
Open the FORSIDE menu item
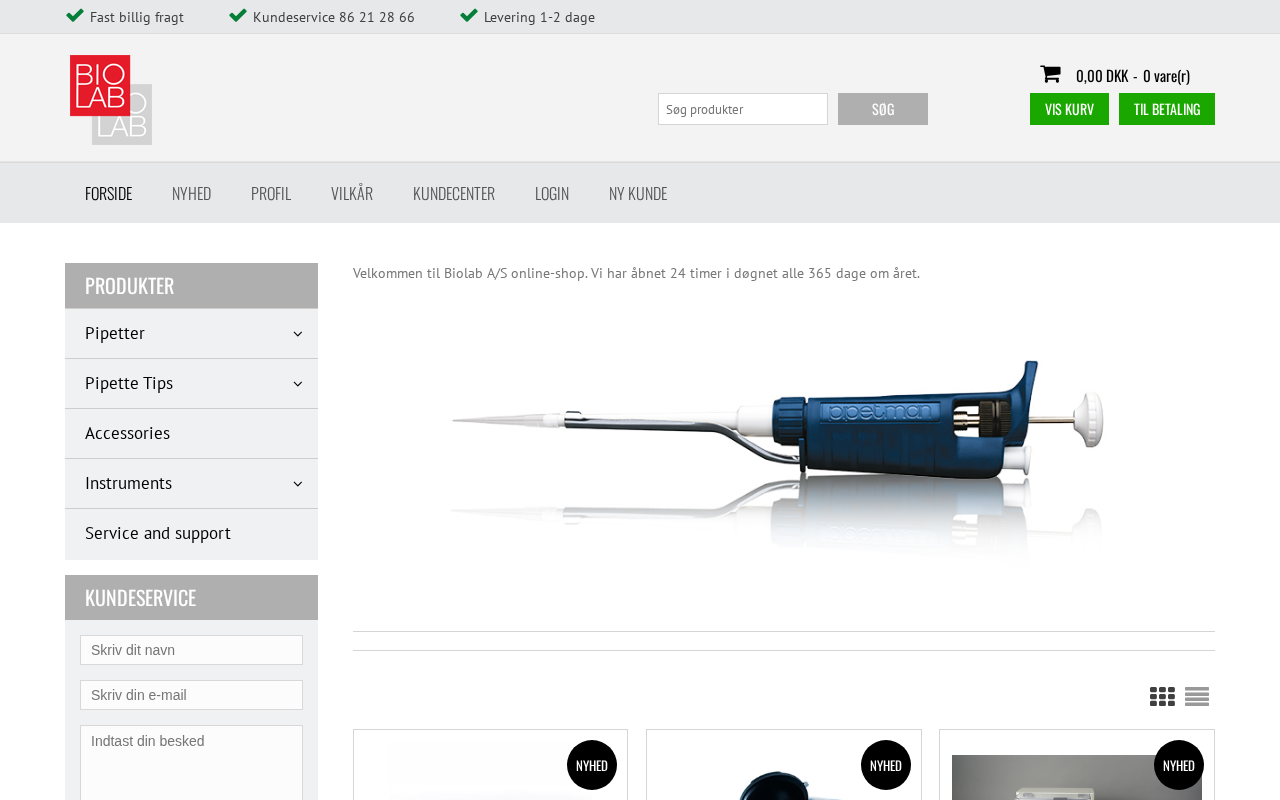pyautogui.click(x=109, y=193)
